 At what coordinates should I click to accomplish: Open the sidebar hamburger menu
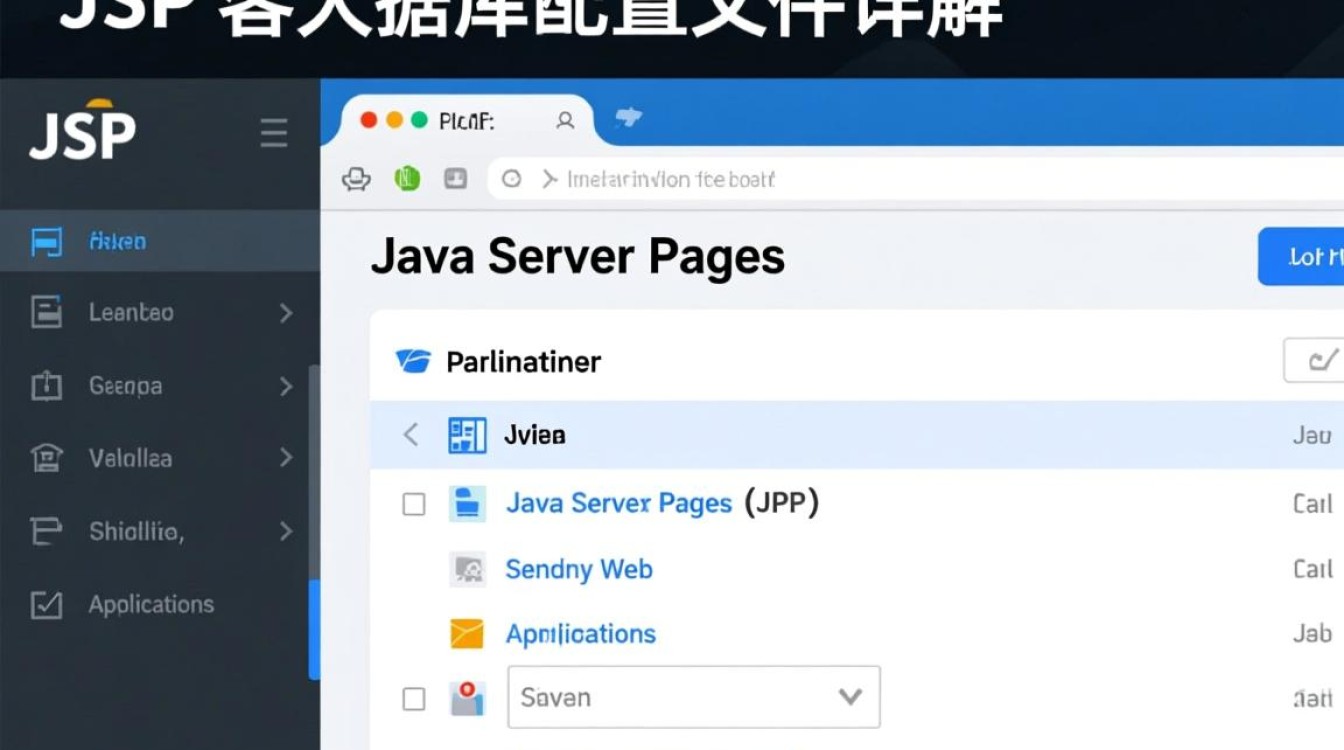tap(273, 131)
